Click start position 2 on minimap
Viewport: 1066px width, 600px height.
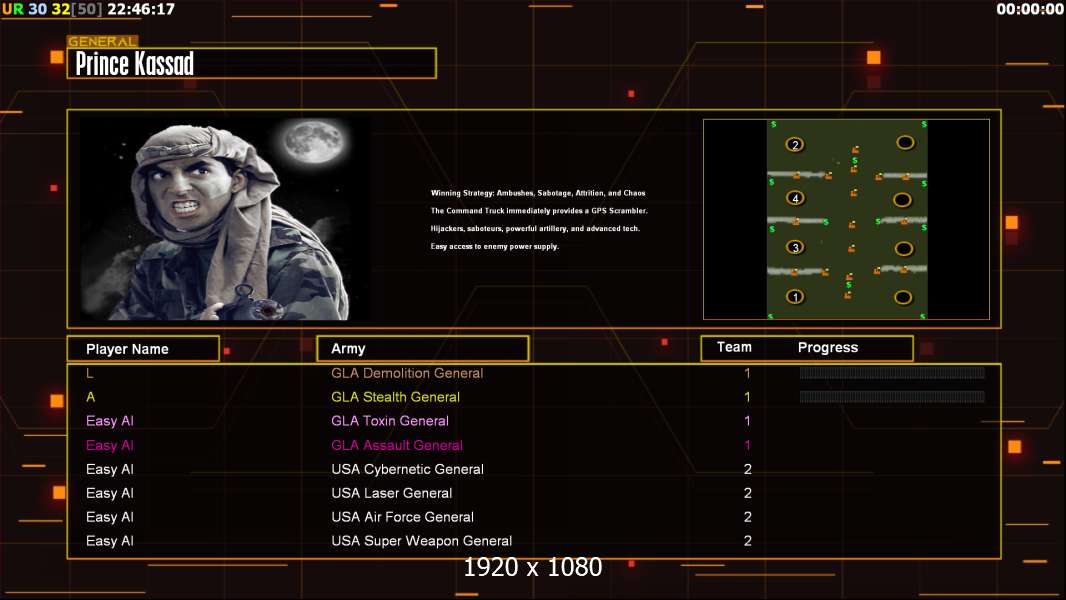pyautogui.click(x=795, y=145)
